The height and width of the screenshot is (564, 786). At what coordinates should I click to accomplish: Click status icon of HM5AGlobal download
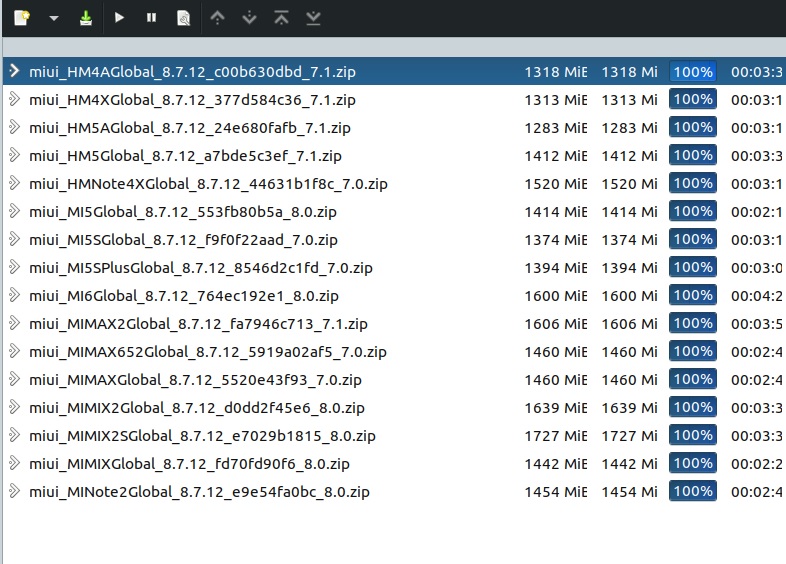15,127
